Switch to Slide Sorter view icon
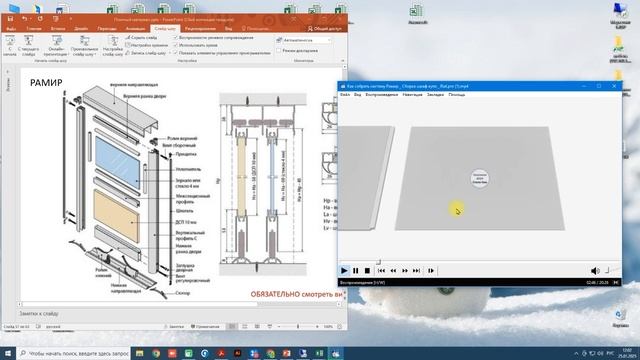The width and height of the screenshot is (640, 360). (244, 327)
